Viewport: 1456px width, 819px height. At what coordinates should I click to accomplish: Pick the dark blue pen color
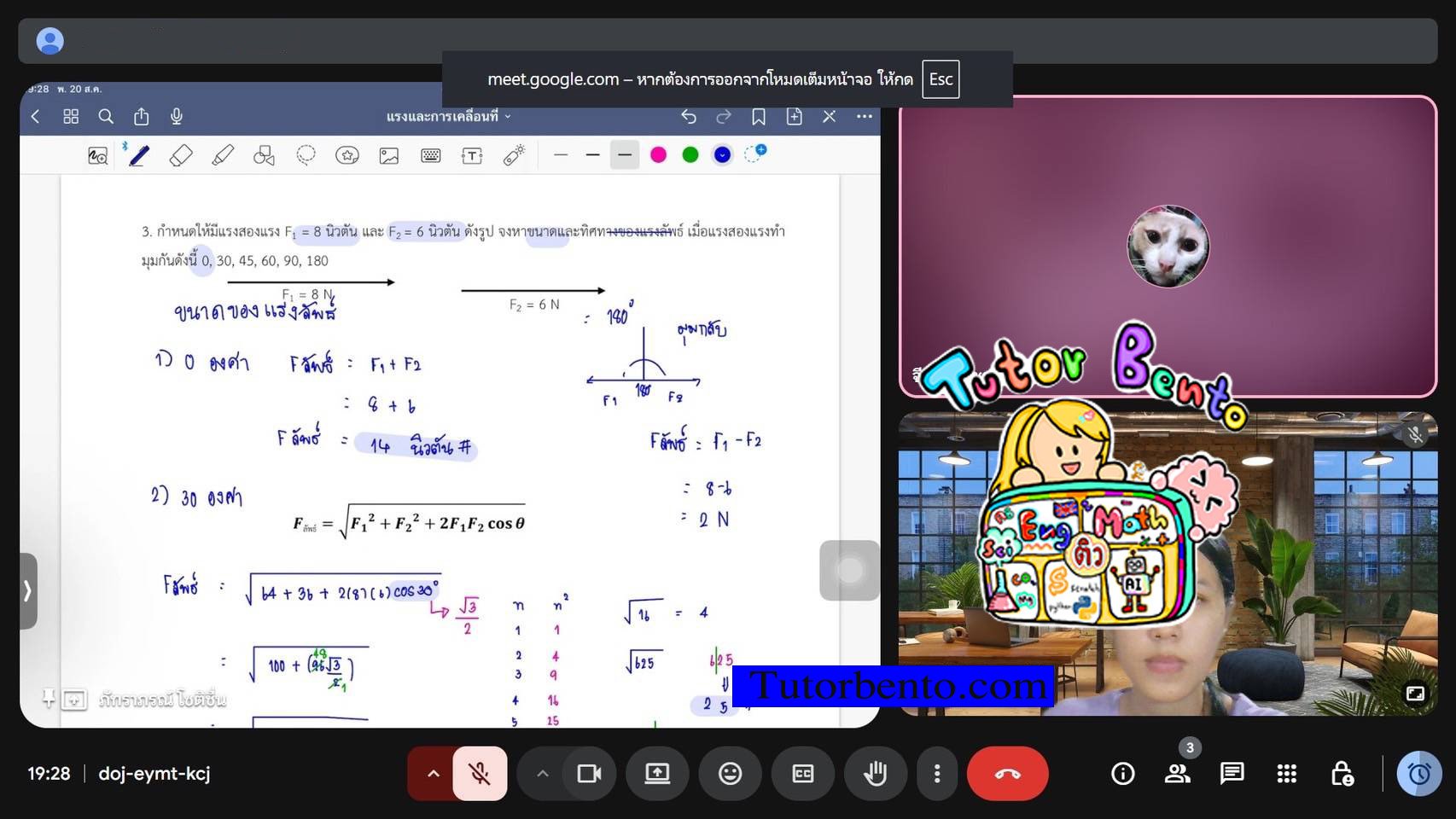coord(722,155)
